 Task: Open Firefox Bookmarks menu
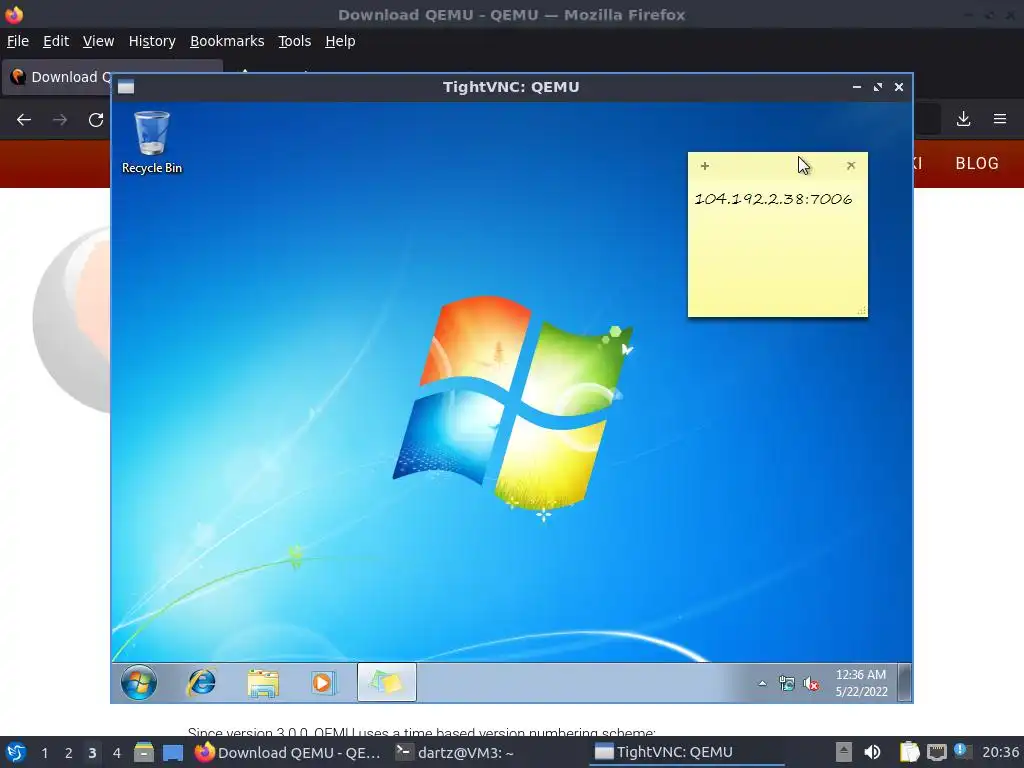(x=227, y=41)
